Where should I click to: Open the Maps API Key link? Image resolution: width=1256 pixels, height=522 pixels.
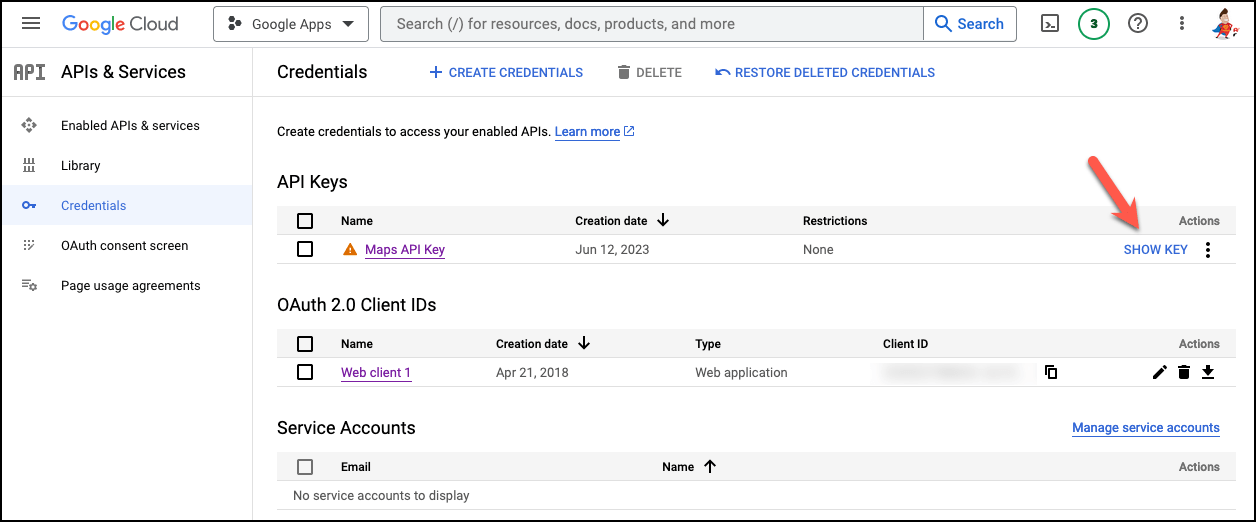pyautogui.click(x=405, y=249)
